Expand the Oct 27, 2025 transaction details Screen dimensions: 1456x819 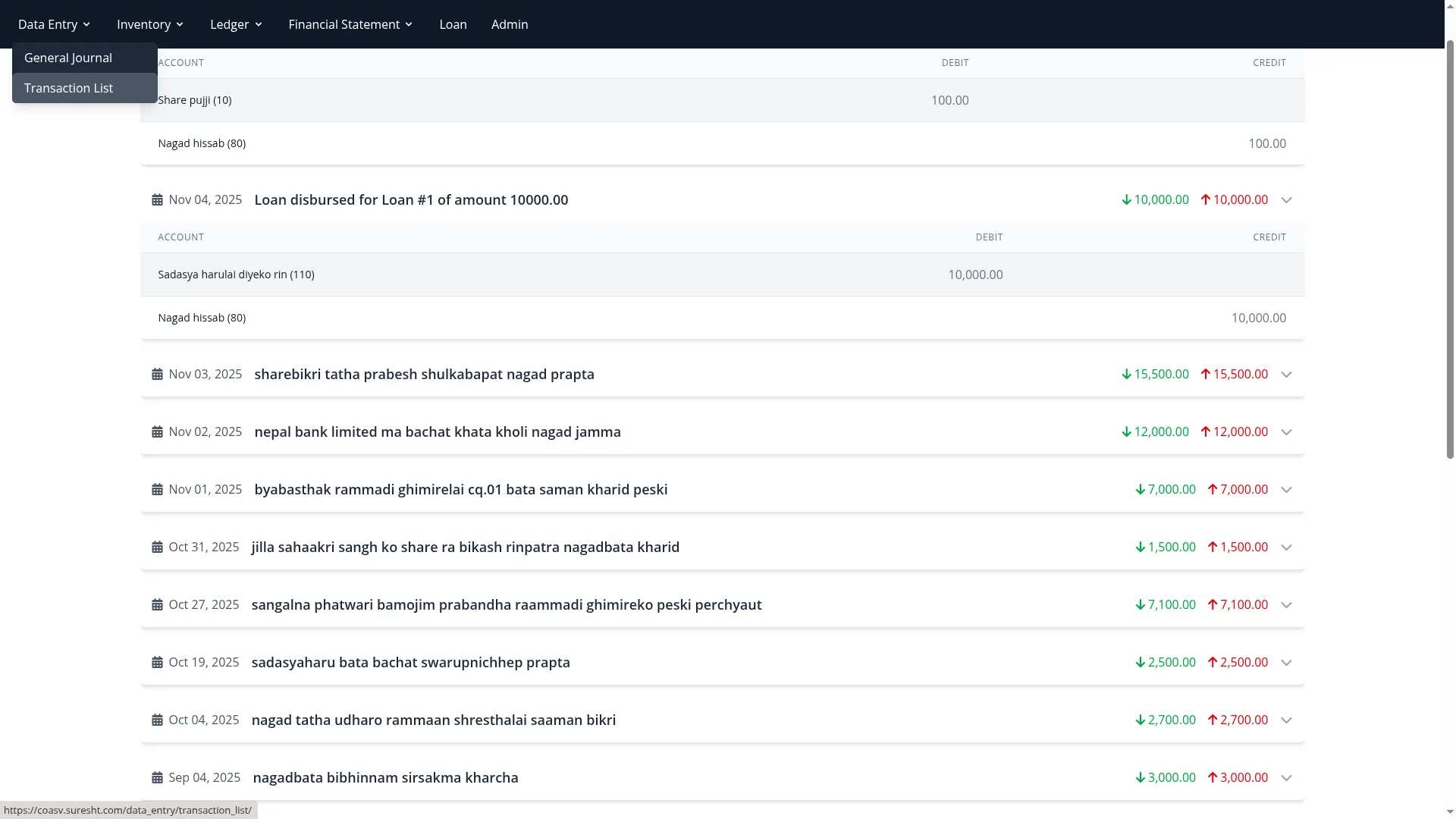coord(1286,604)
